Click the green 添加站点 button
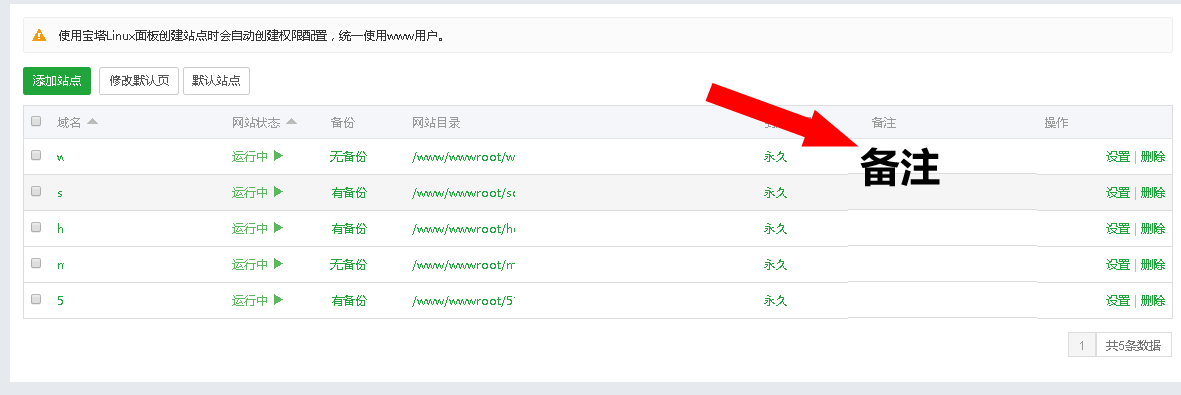Viewport: 1181px width, 395px height. [57, 81]
